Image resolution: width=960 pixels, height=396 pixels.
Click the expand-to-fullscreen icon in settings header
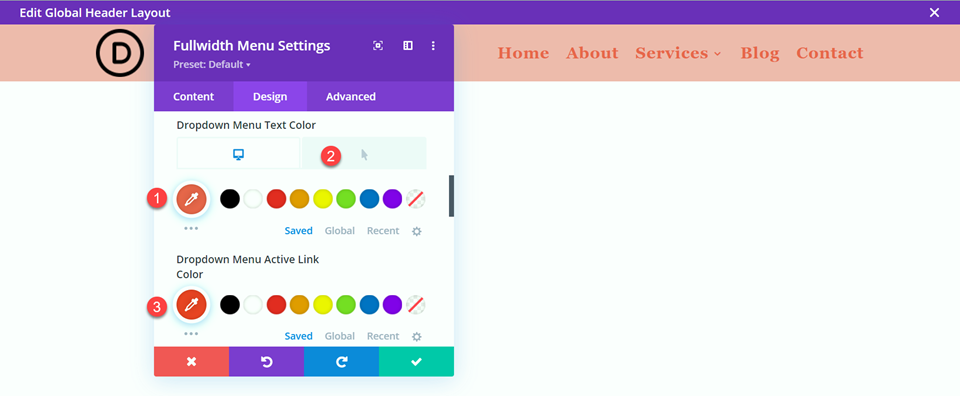378,46
